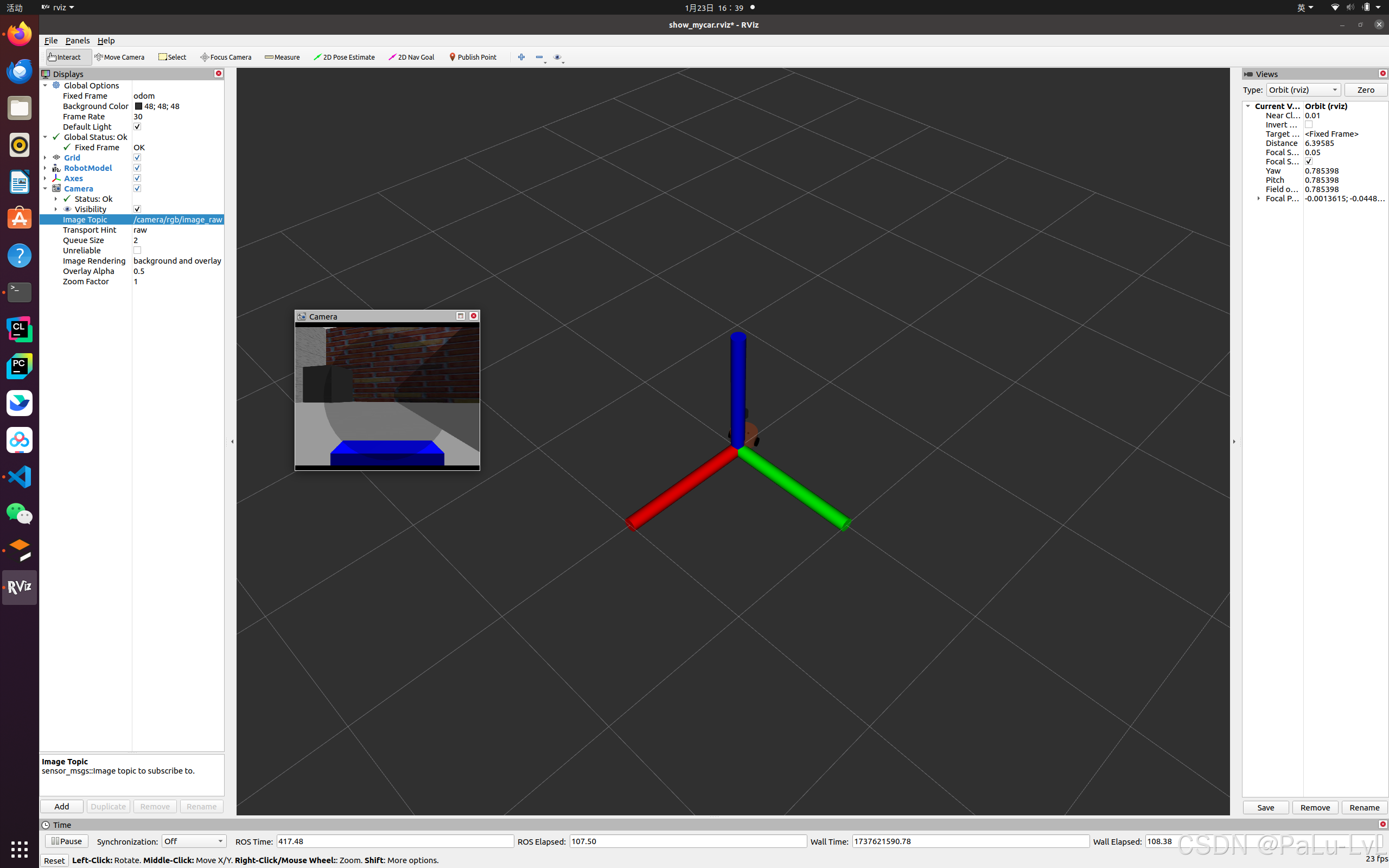This screenshot has height=868, width=1389.
Task: Activate the Measure tool
Action: 282,57
